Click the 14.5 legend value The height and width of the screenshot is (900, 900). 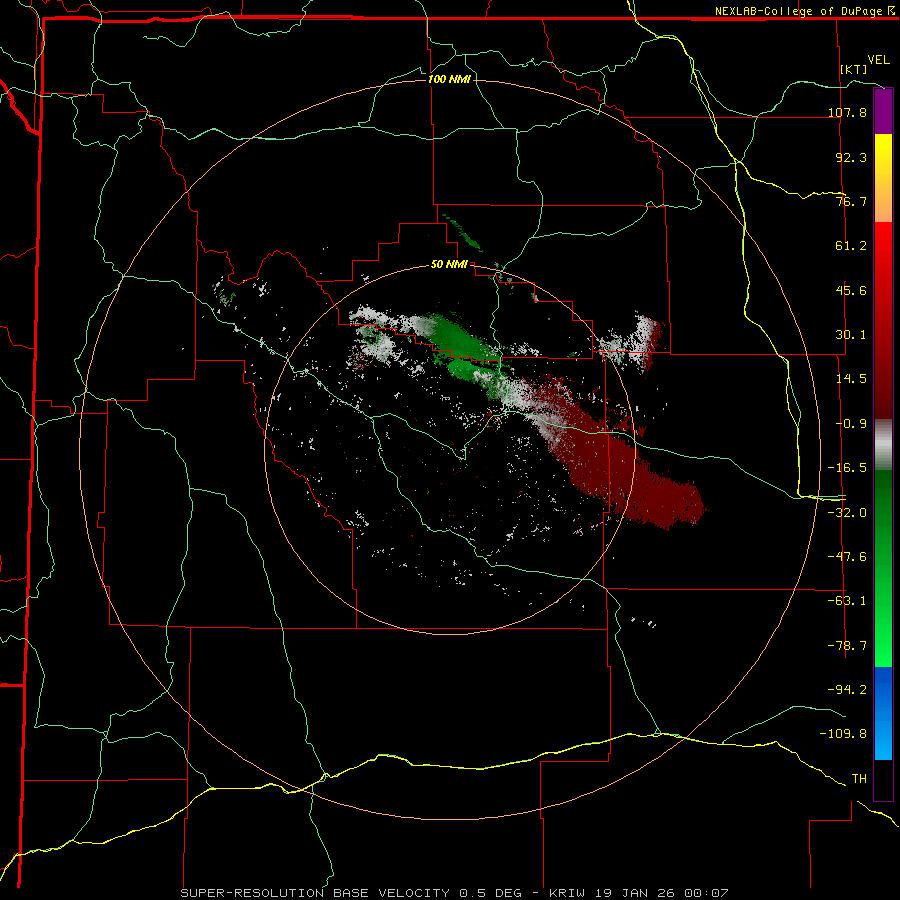(851, 379)
